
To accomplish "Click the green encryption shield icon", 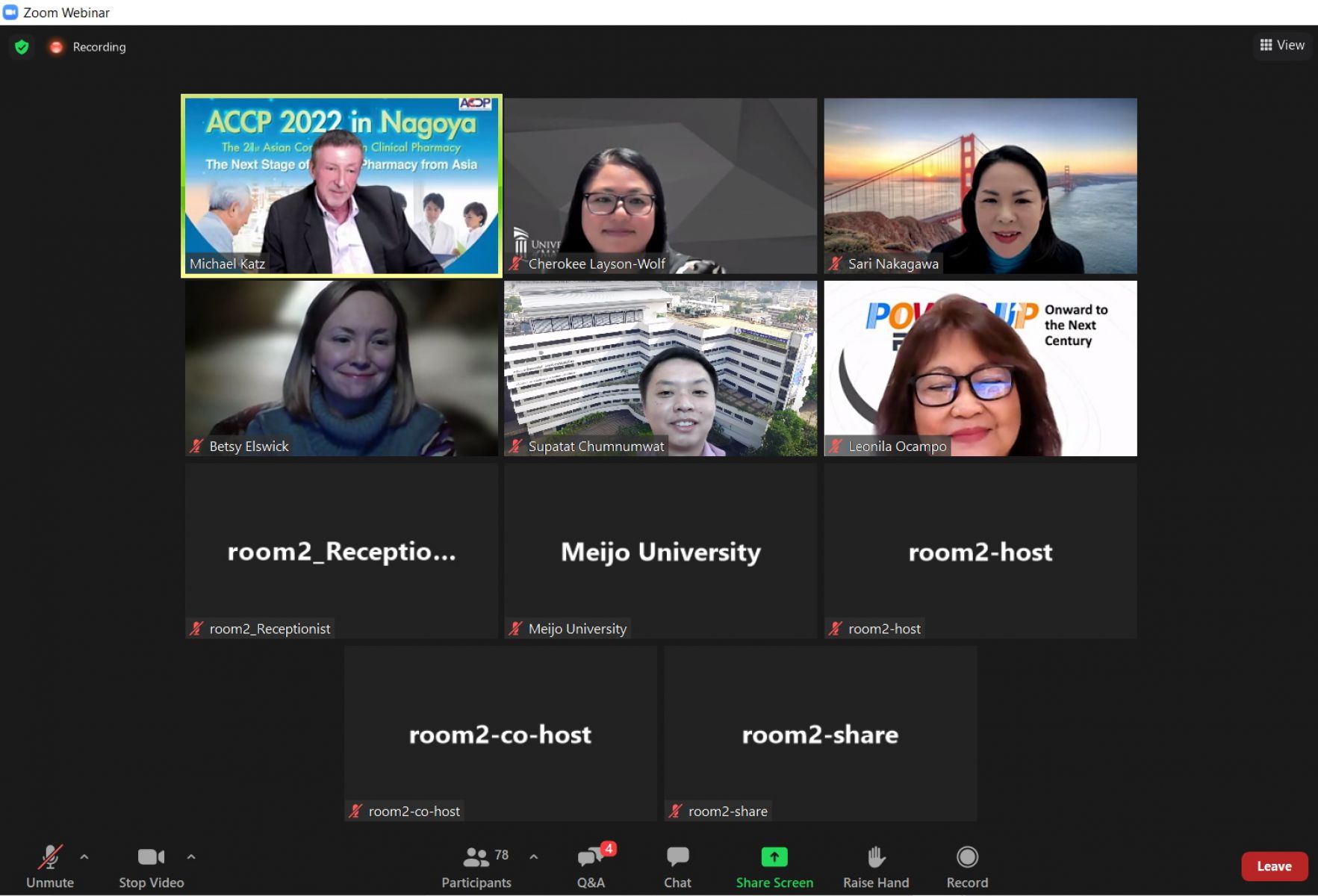I will tap(22, 47).
